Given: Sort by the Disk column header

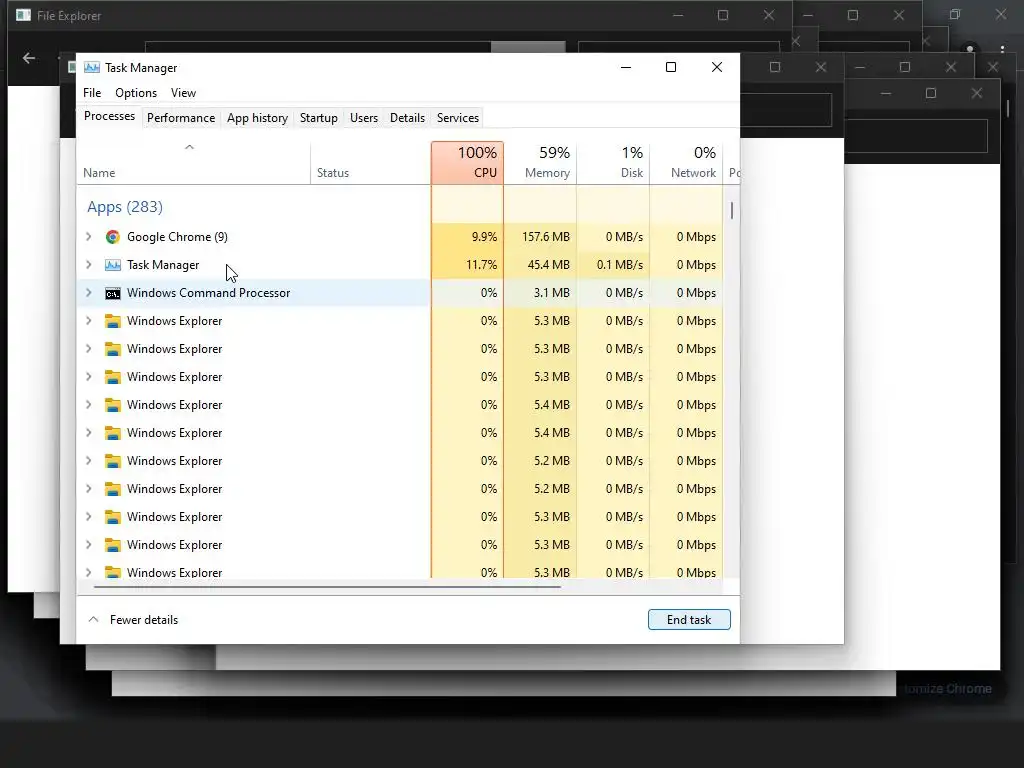Looking at the screenshot, I should 613,163.
